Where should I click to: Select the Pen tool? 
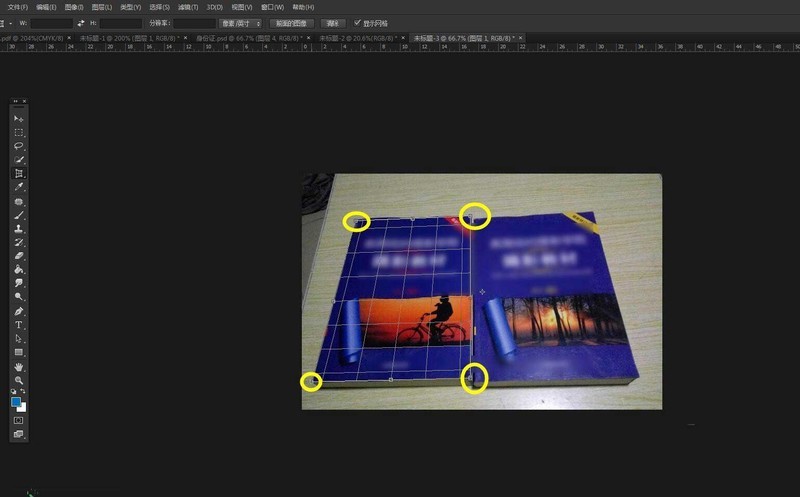[19, 311]
